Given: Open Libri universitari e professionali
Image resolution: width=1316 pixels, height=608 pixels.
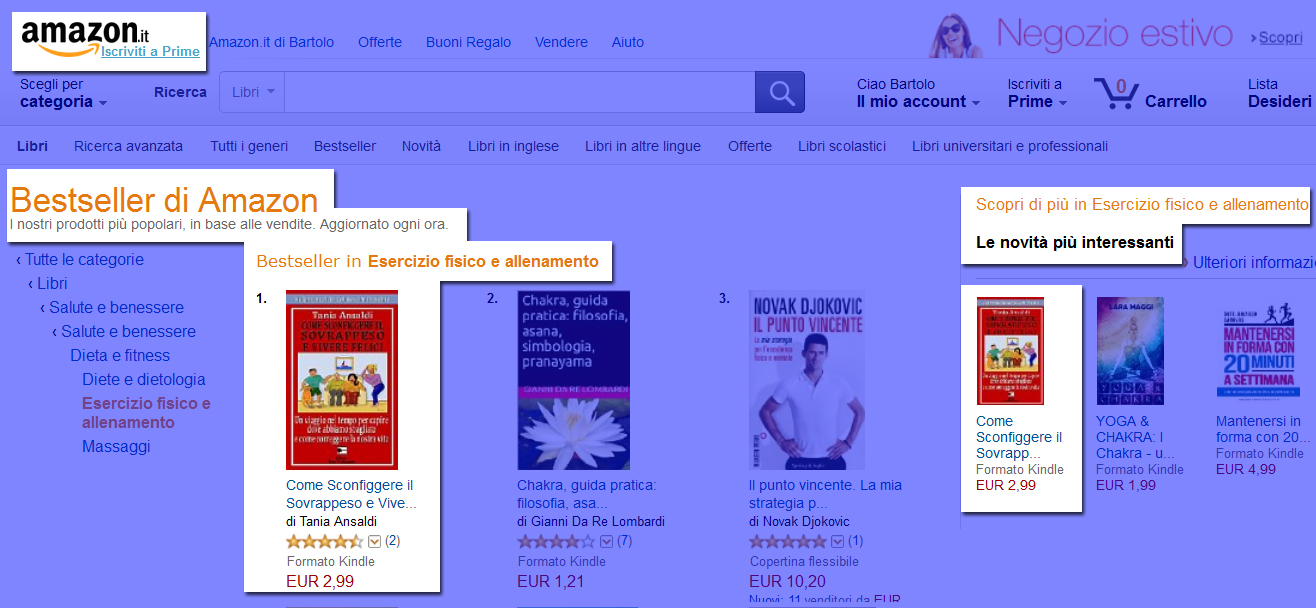Looking at the screenshot, I should [x=1010, y=146].
